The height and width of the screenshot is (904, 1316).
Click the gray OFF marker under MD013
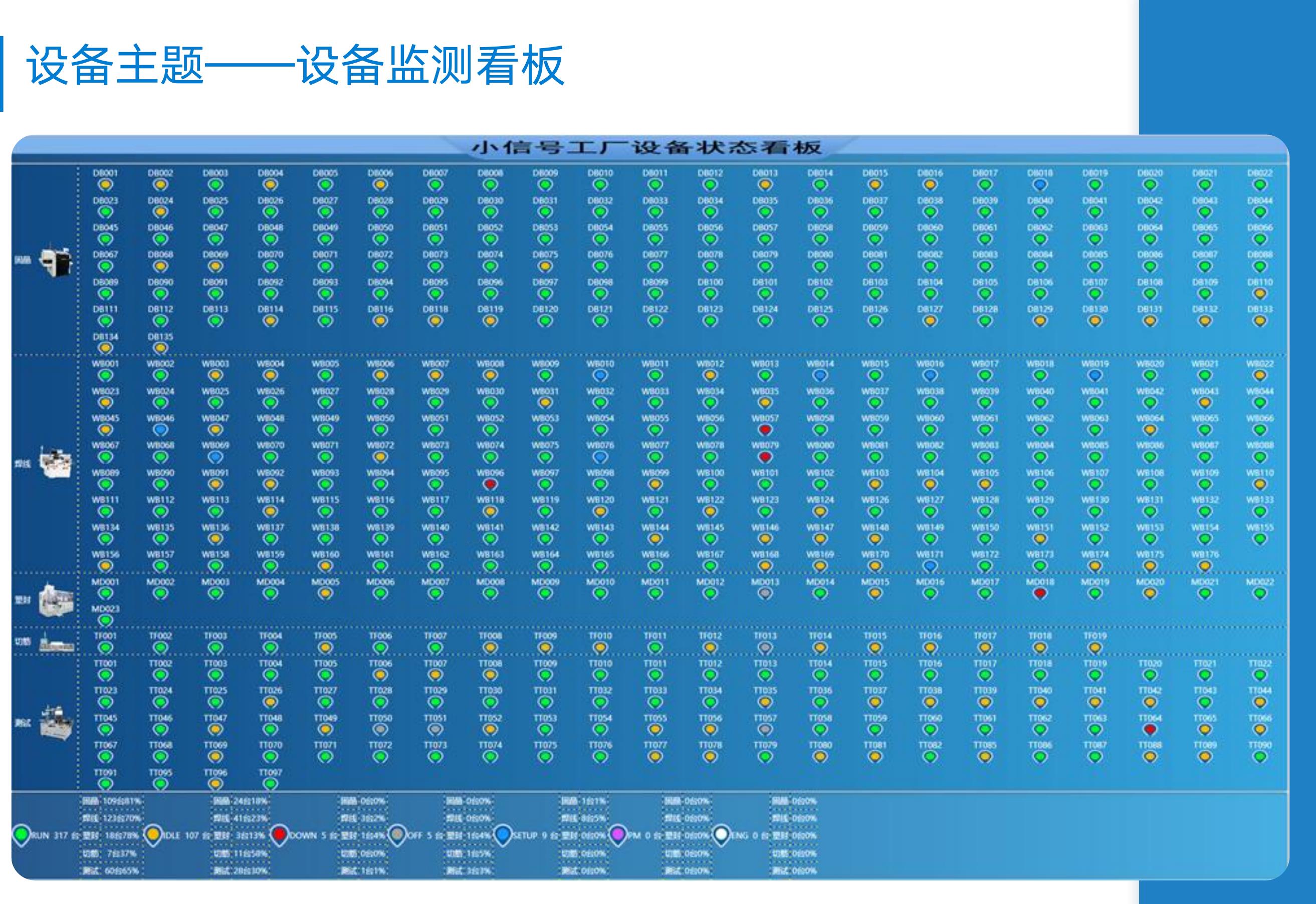pyautogui.click(x=765, y=594)
